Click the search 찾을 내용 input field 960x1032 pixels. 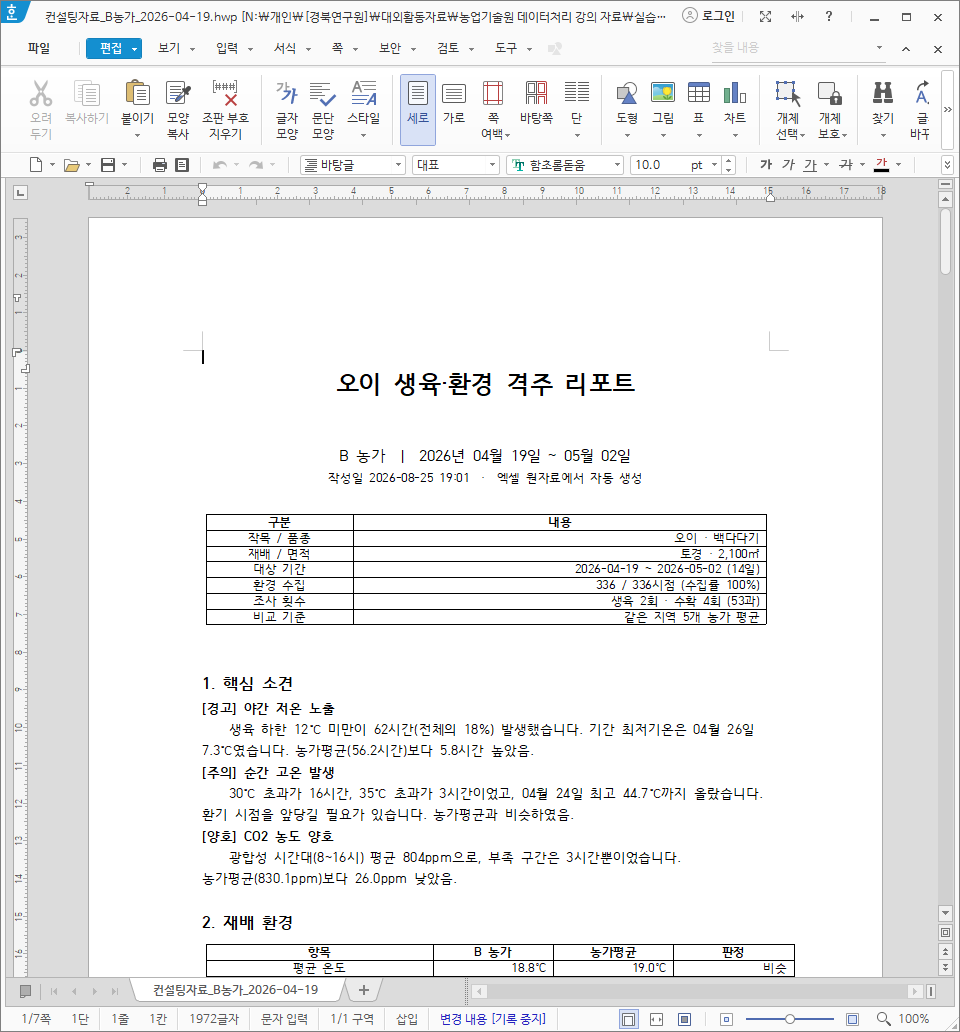click(x=793, y=48)
